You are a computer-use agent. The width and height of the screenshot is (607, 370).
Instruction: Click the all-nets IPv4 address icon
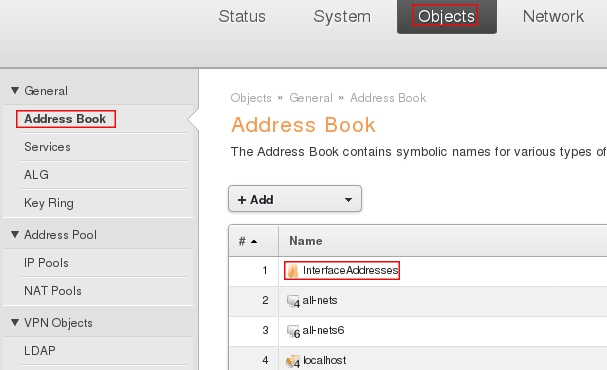click(x=293, y=301)
